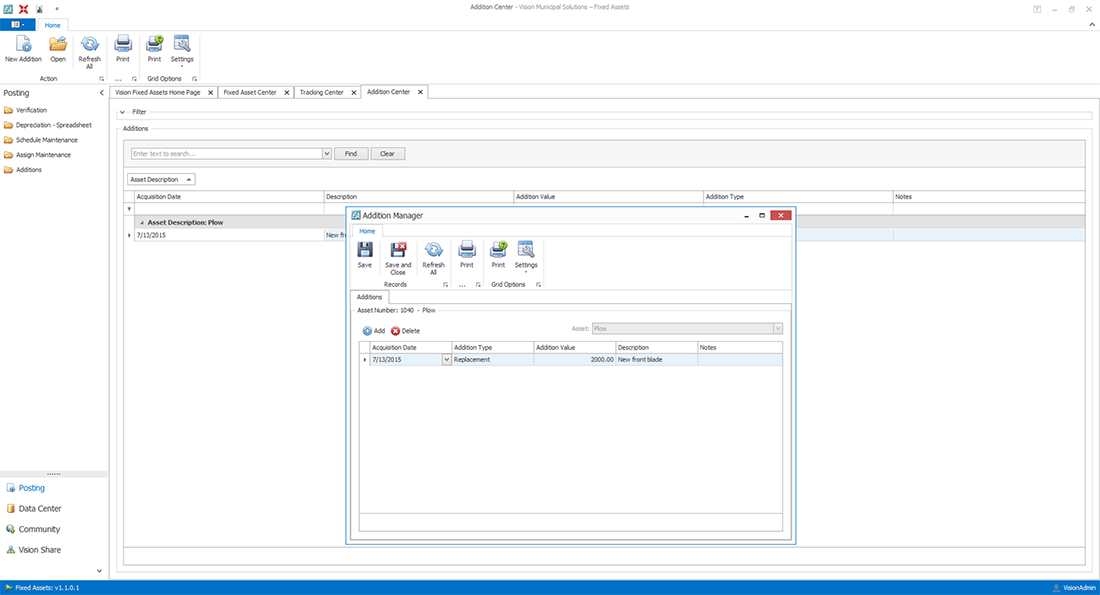Click the Asset Description grouping chip
This screenshot has height=595, width=1100.
(x=161, y=180)
